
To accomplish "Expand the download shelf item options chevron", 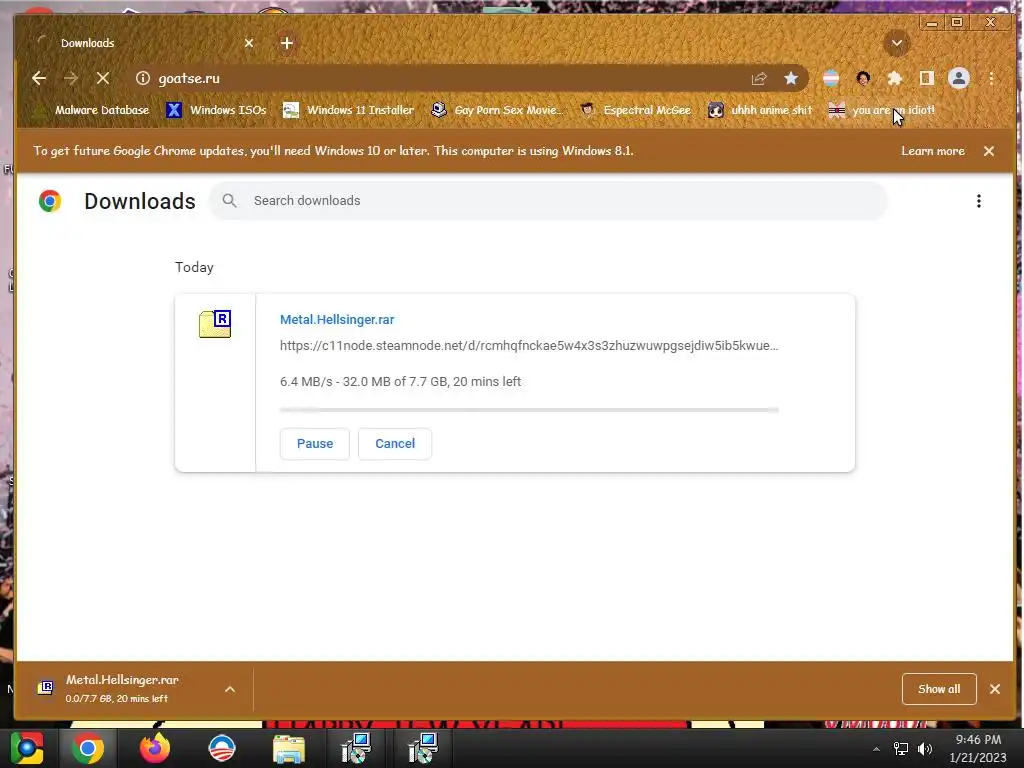I will tap(230, 689).
